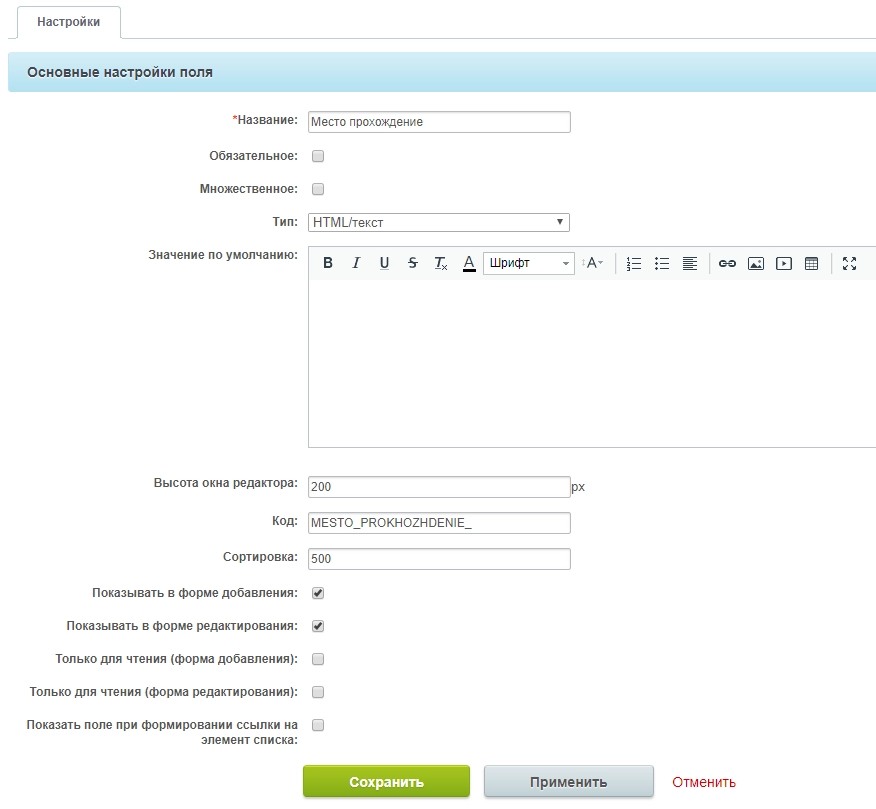Toggle the Множественное checkbox
This screenshot has width=876, height=809.
[x=318, y=189]
